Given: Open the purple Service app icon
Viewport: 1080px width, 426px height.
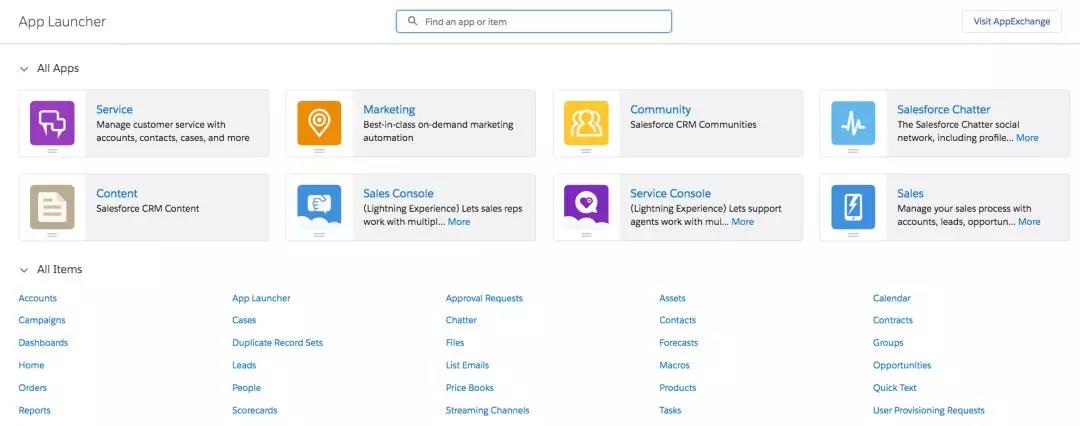Looking at the screenshot, I should point(51,123).
